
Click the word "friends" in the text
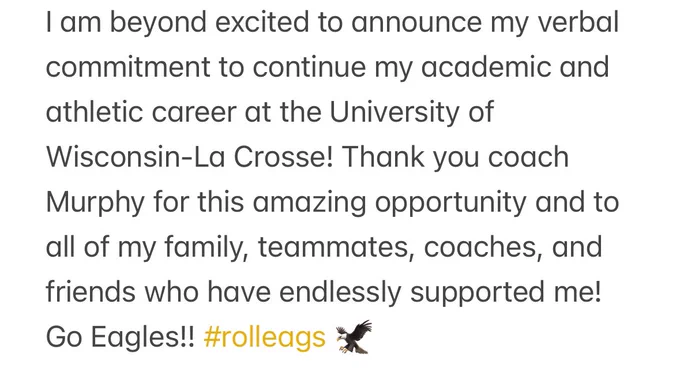coord(91,291)
